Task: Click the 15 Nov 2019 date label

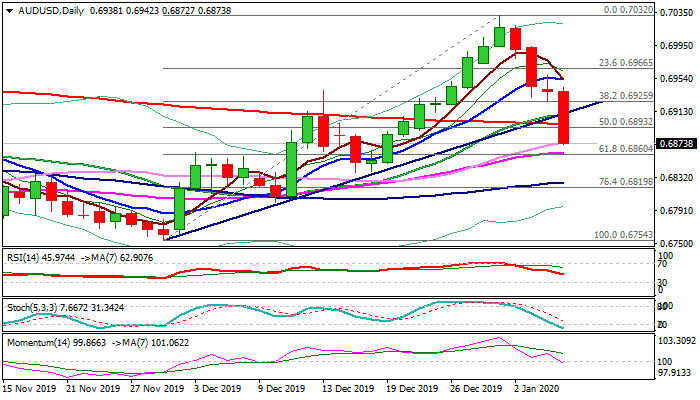Action: pos(29,389)
